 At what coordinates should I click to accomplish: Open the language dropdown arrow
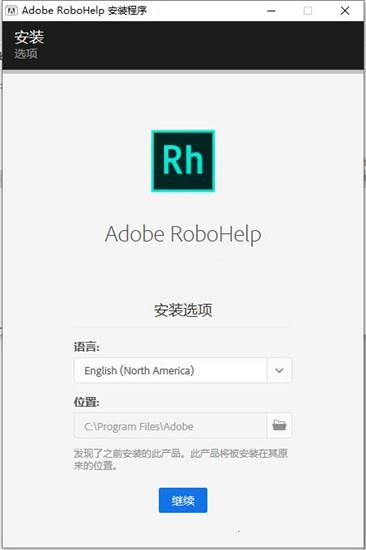279,370
